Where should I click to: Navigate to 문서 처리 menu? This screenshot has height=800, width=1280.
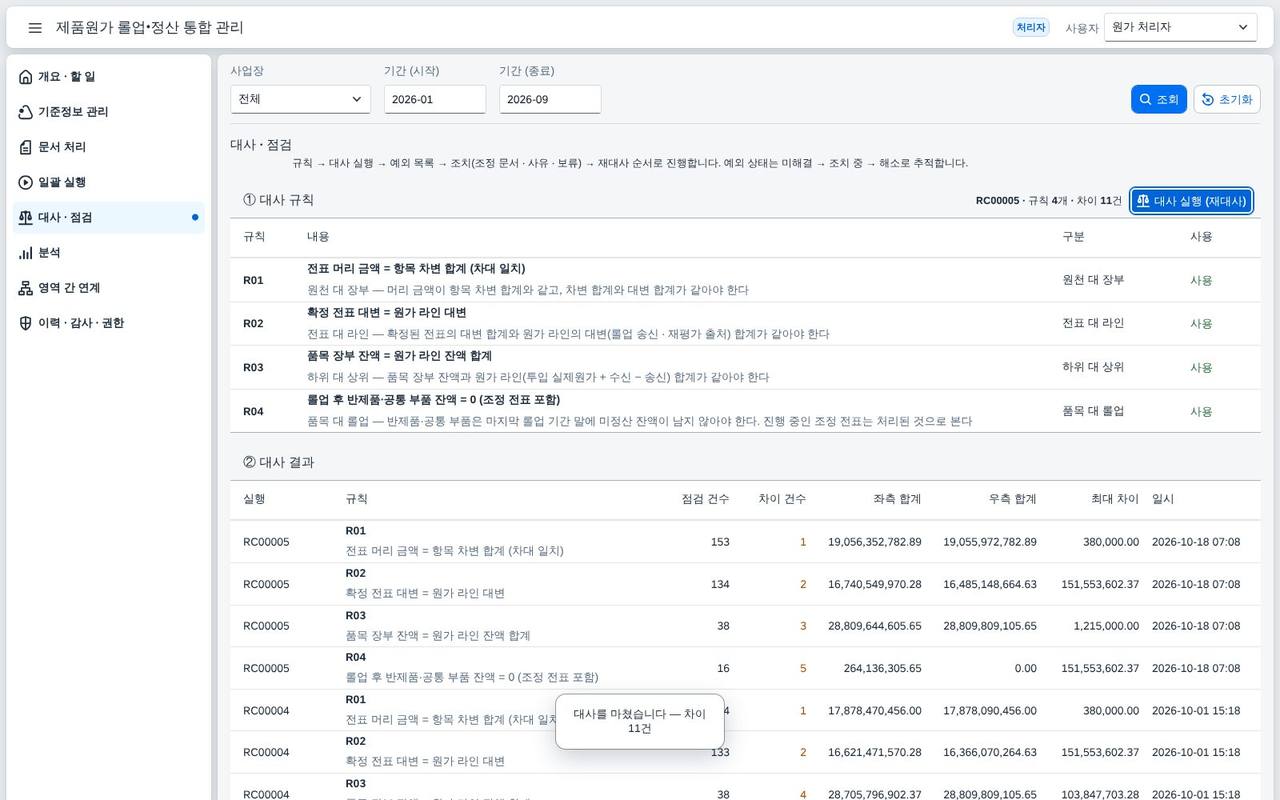coord(109,147)
